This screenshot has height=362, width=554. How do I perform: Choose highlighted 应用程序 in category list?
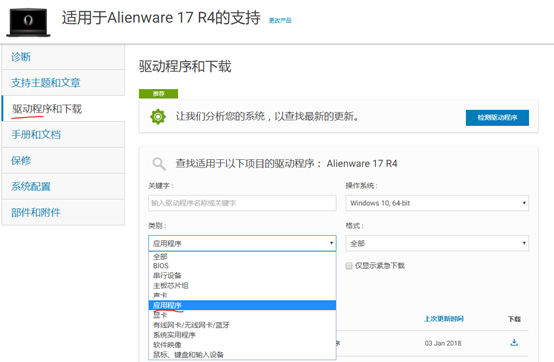tap(242, 305)
